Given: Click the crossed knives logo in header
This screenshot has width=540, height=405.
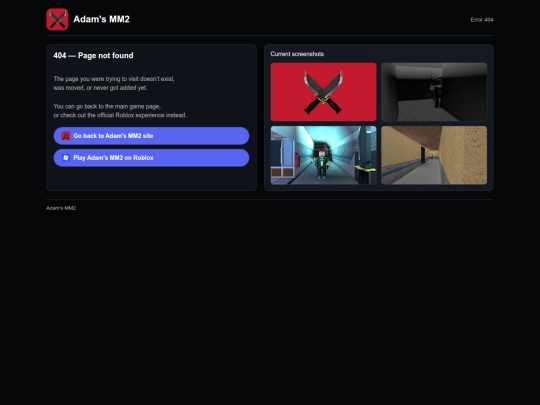Looking at the screenshot, I should point(57,19).
